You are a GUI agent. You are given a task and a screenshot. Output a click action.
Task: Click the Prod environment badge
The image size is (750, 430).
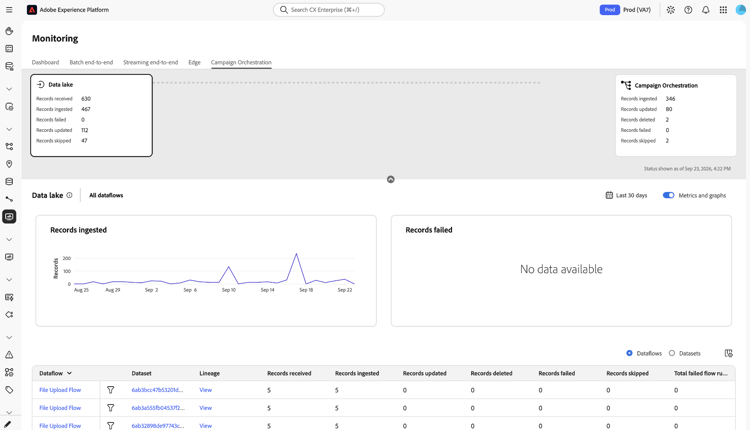pos(609,10)
